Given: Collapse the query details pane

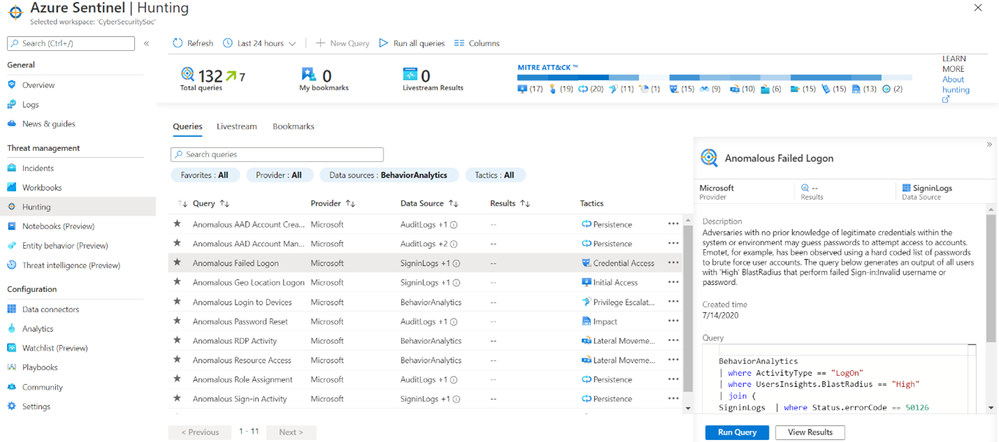Looking at the screenshot, I should tap(989, 144).
